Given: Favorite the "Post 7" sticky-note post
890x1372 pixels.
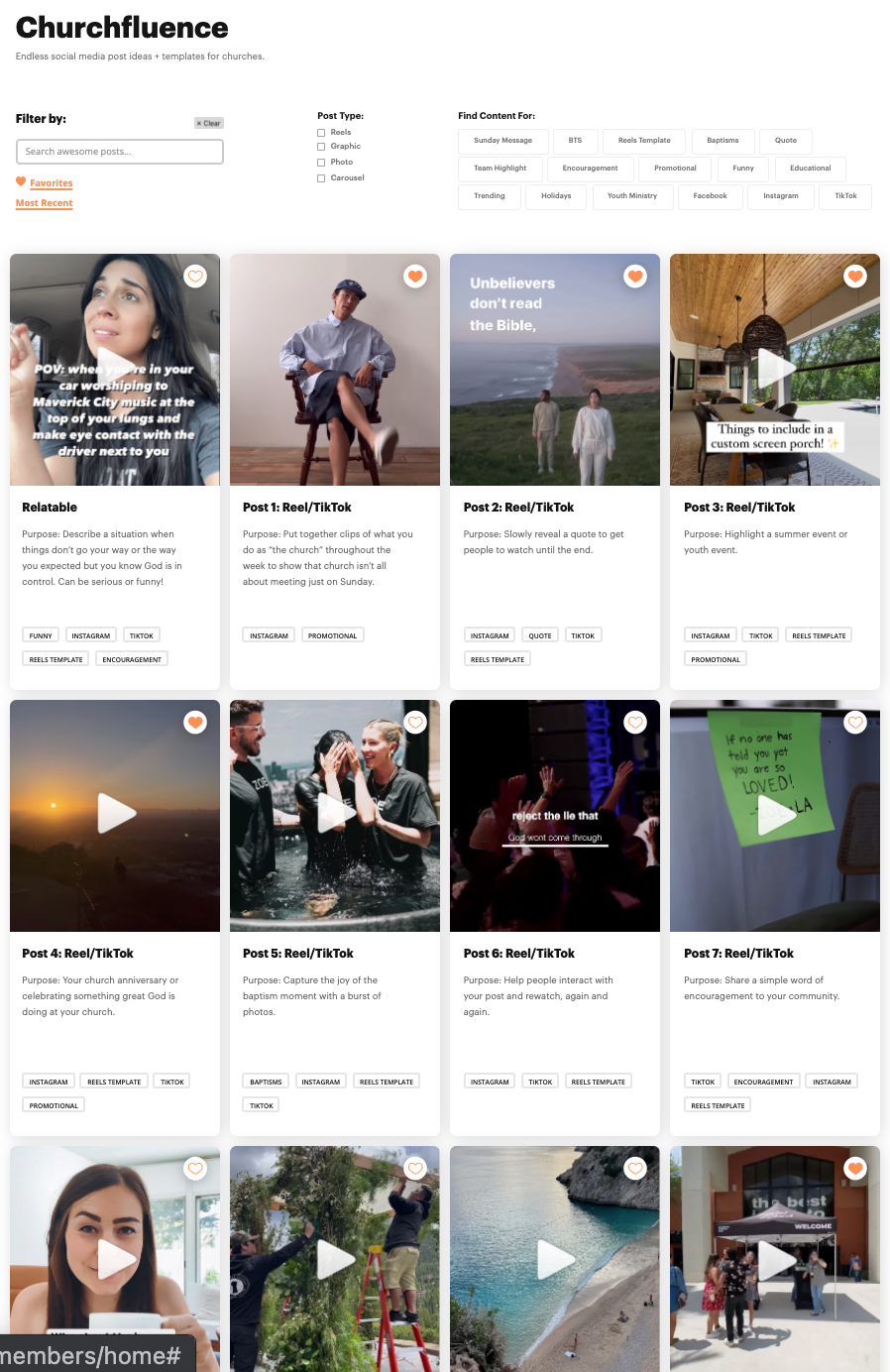Looking at the screenshot, I should click(854, 723).
